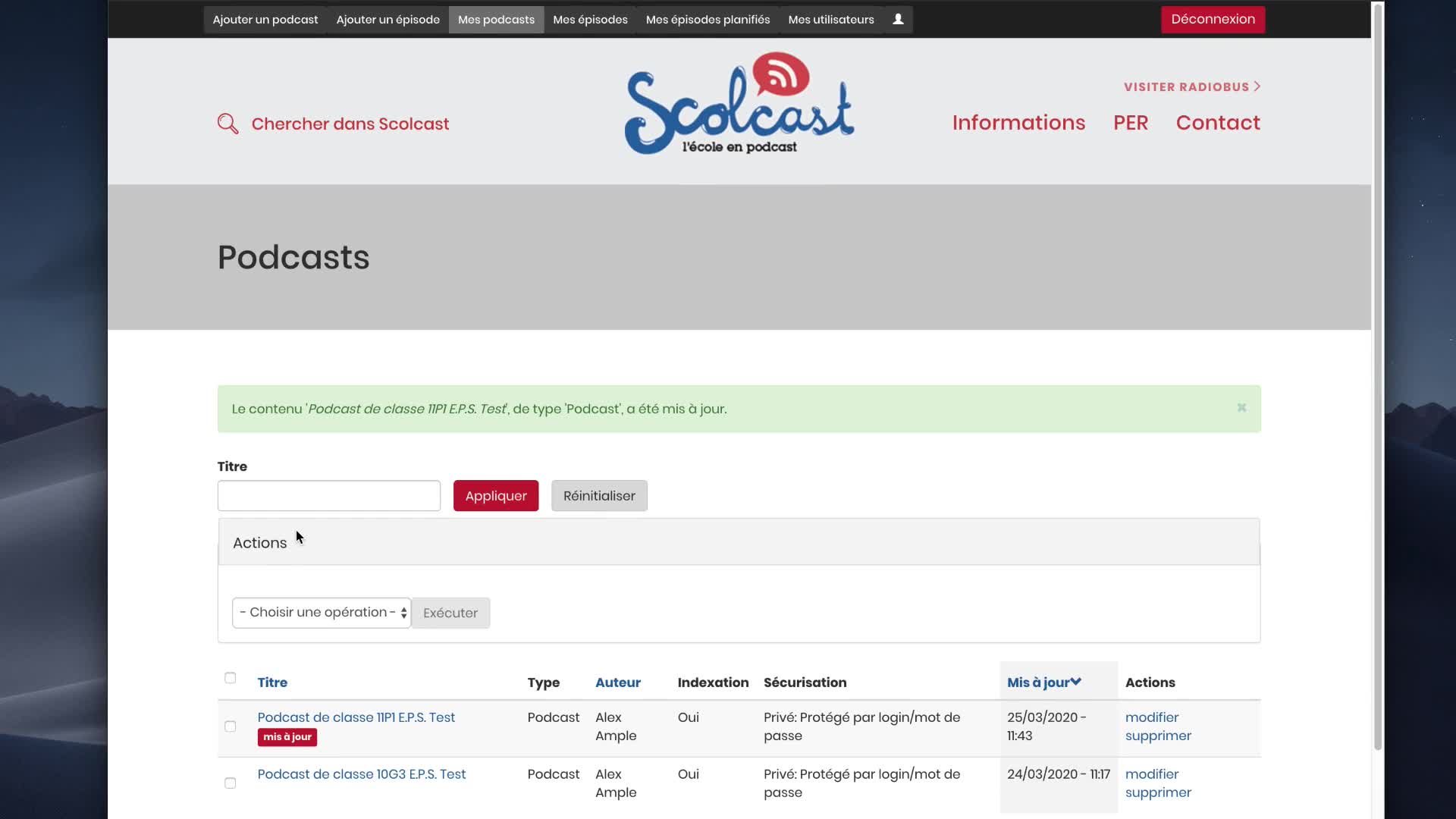Click modifier for 10G3 podcast
Screen dimensions: 1456x819
(x=1151, y=774)
